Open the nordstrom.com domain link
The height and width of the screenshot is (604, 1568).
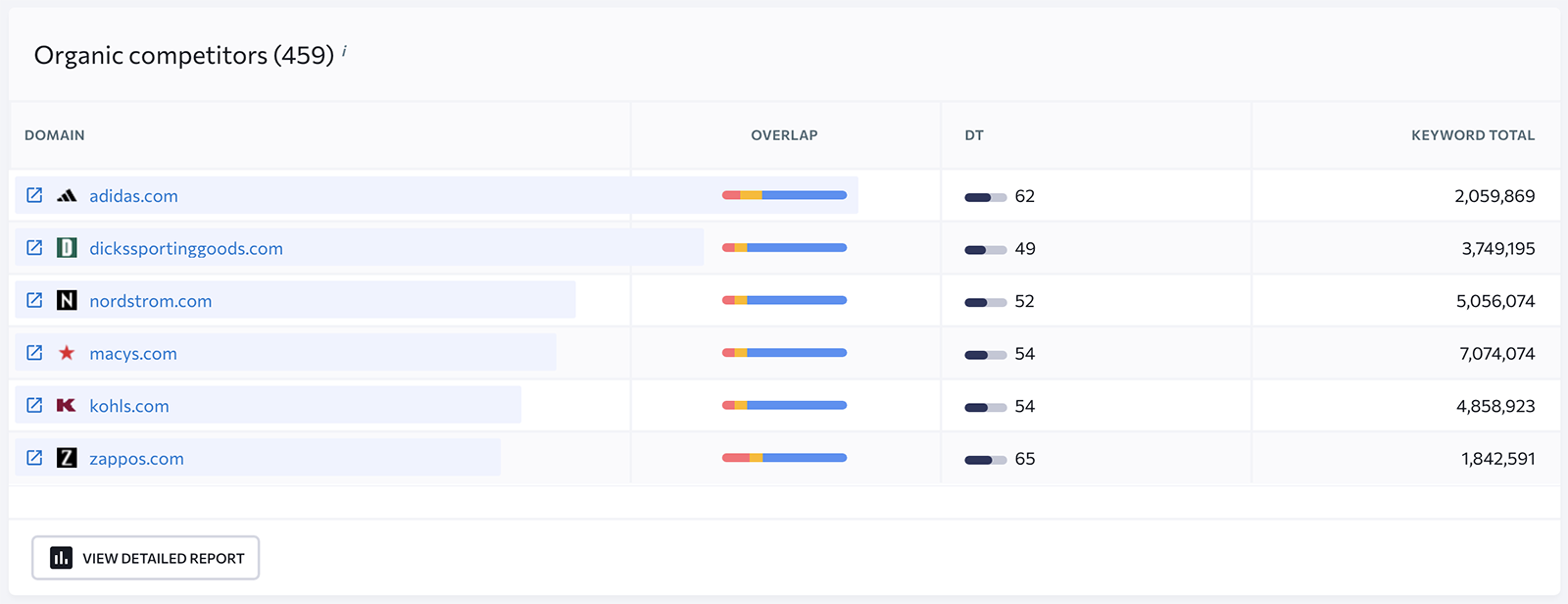[151, 301]
